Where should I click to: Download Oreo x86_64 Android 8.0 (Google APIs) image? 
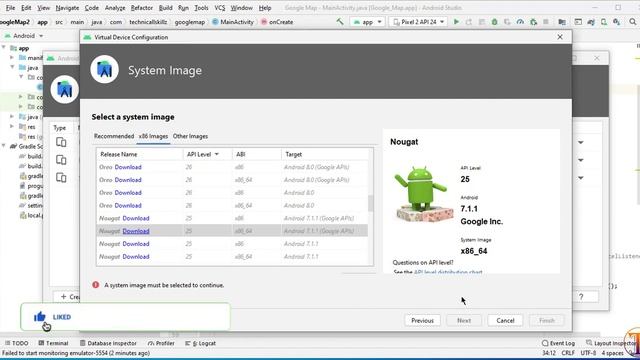pyautogui.click(x=128, y=180)
